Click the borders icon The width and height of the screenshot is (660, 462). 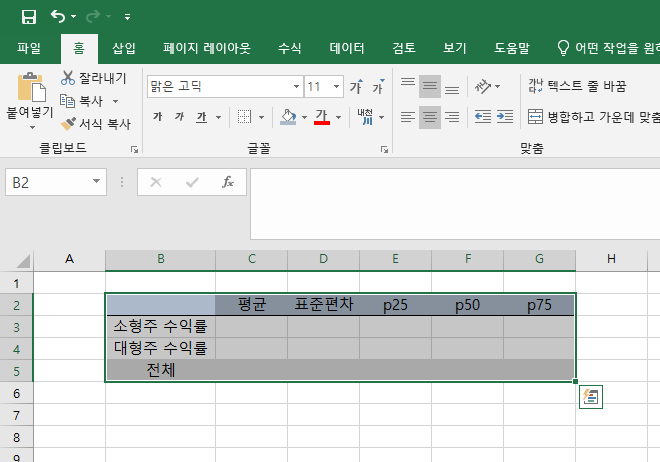[x=244, y=117]
